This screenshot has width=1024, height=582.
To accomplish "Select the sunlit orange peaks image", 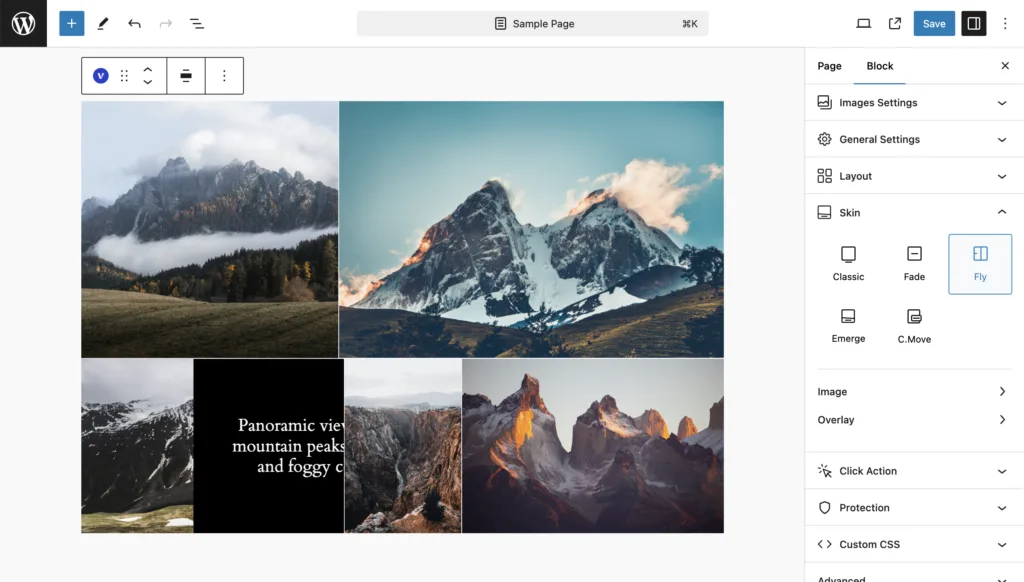I will (x=592, y=445).
